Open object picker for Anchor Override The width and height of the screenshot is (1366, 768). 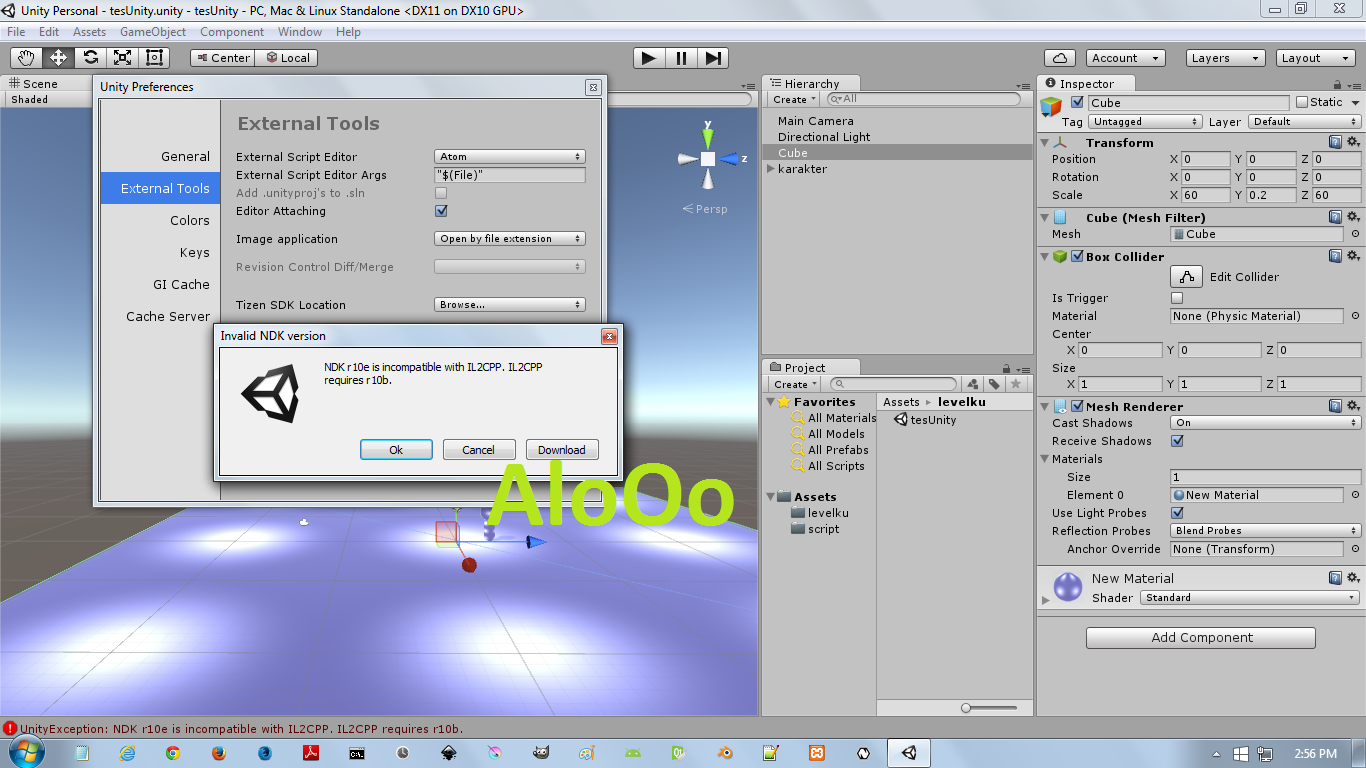(x=1355, y=549)
